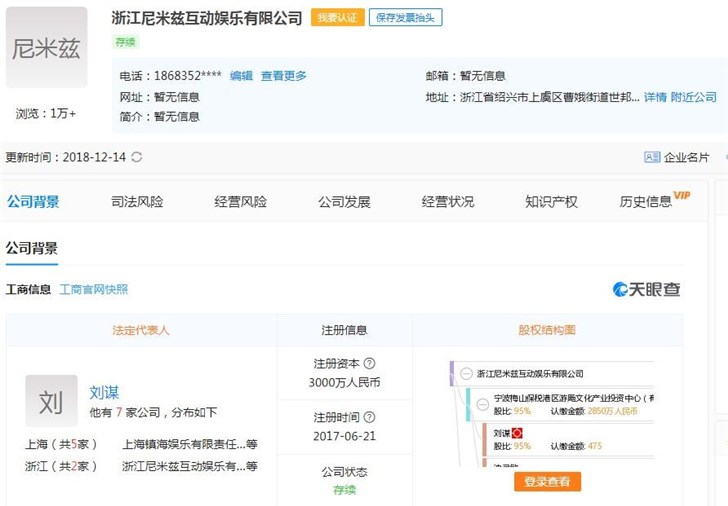This screenshot has height=506, width=728.
Task: Switch to the 知识产权 tab
Action: [x=551, y=202]
